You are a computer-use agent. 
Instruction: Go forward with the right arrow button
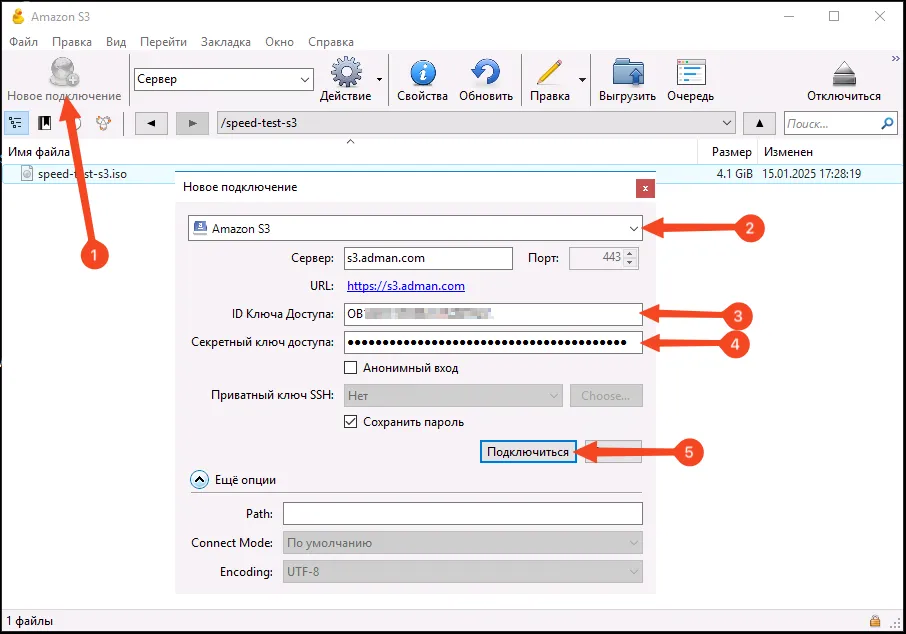[x=192, y=123]
